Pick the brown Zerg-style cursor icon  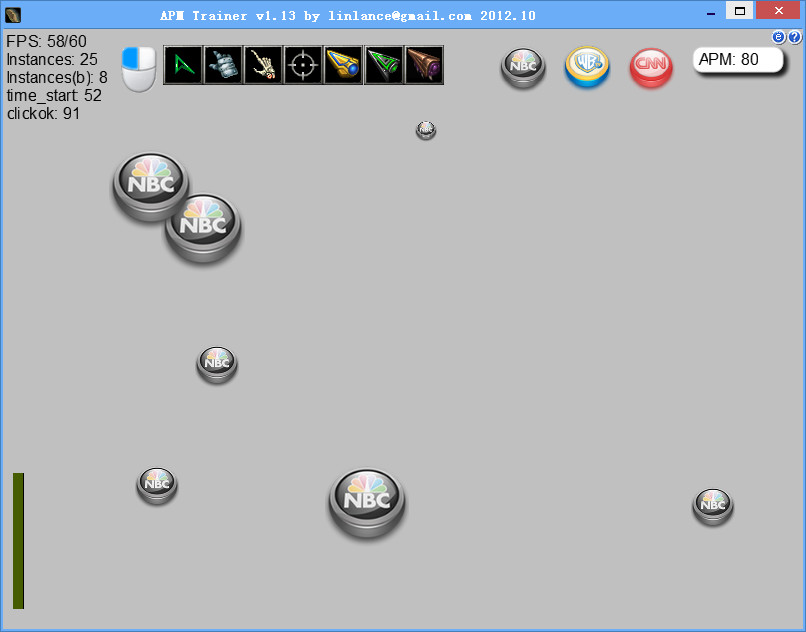424,65
